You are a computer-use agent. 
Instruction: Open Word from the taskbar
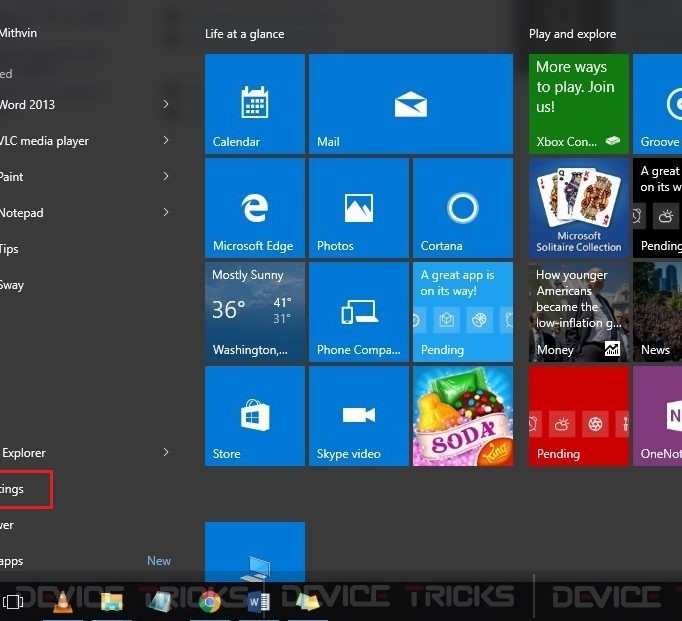(x=258, y=602)
